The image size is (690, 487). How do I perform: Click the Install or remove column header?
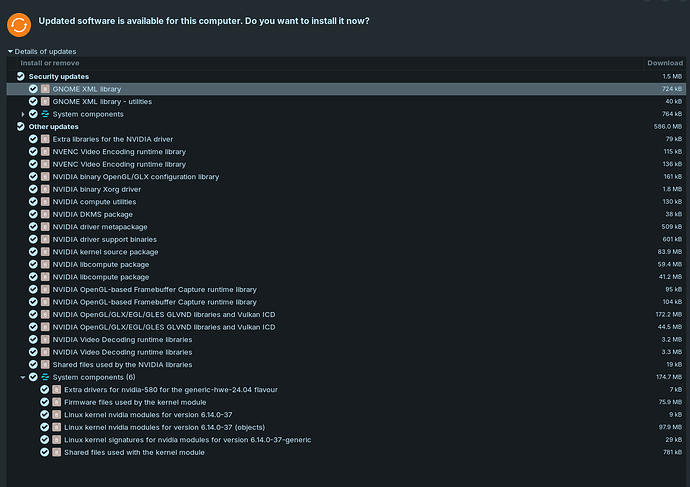point(52,63)
